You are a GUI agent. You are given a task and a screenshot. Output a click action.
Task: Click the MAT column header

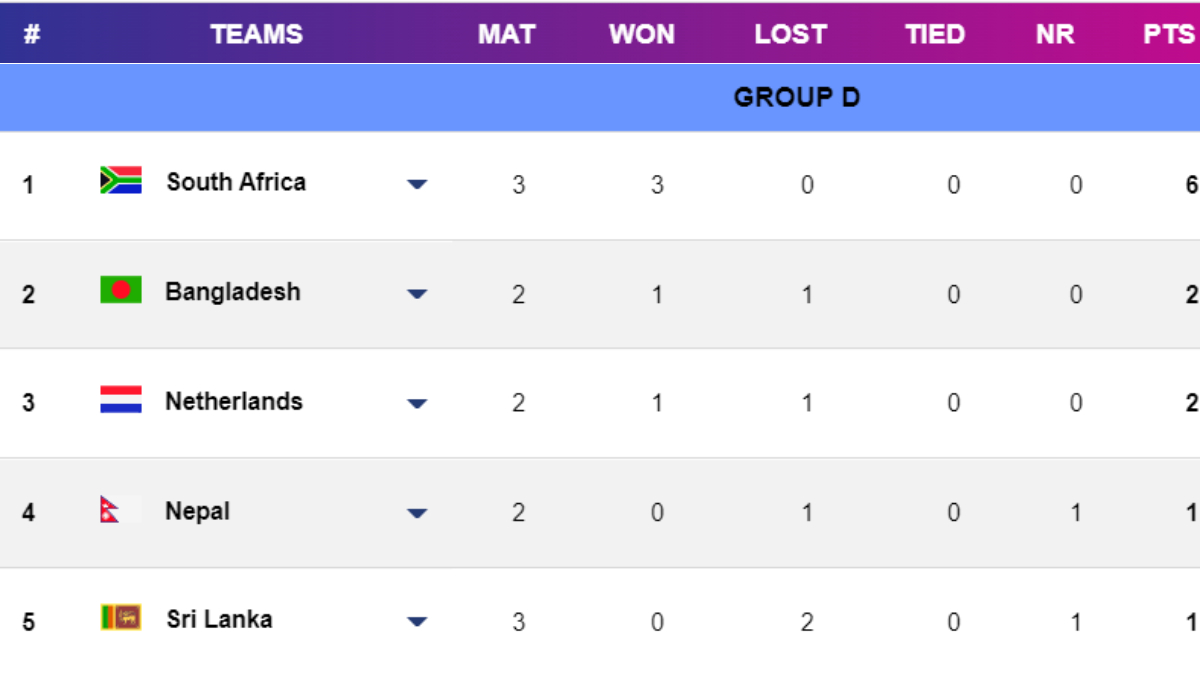tap(506, 34)
